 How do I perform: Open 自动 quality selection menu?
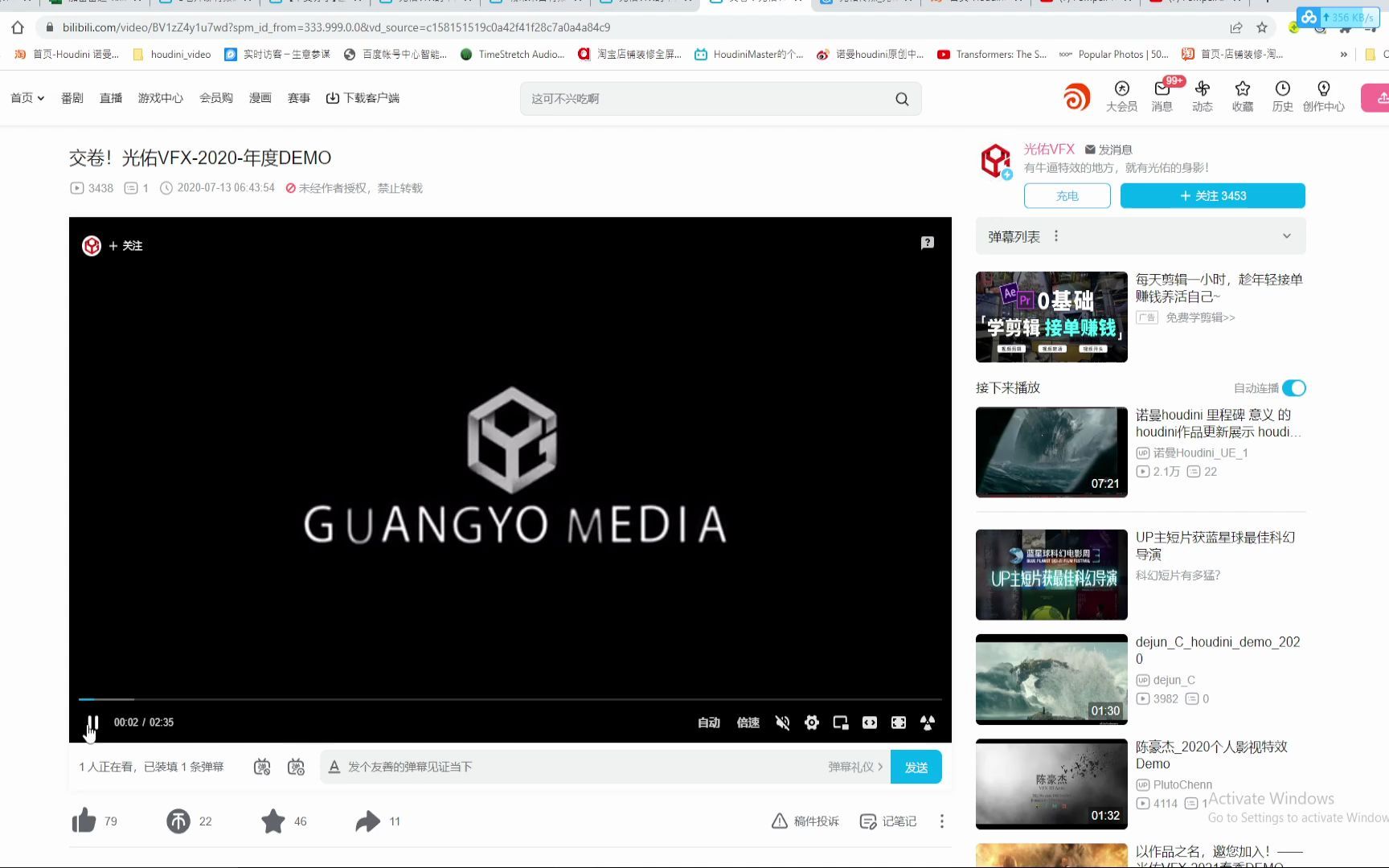(709, 723)
